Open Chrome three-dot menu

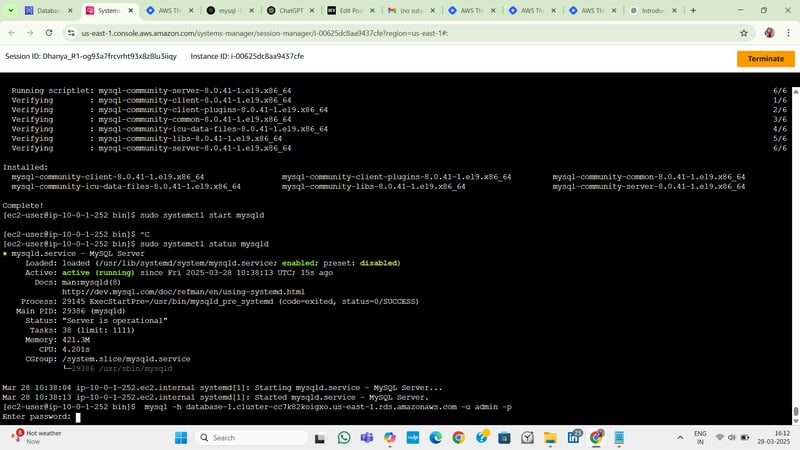coord(788,33)
